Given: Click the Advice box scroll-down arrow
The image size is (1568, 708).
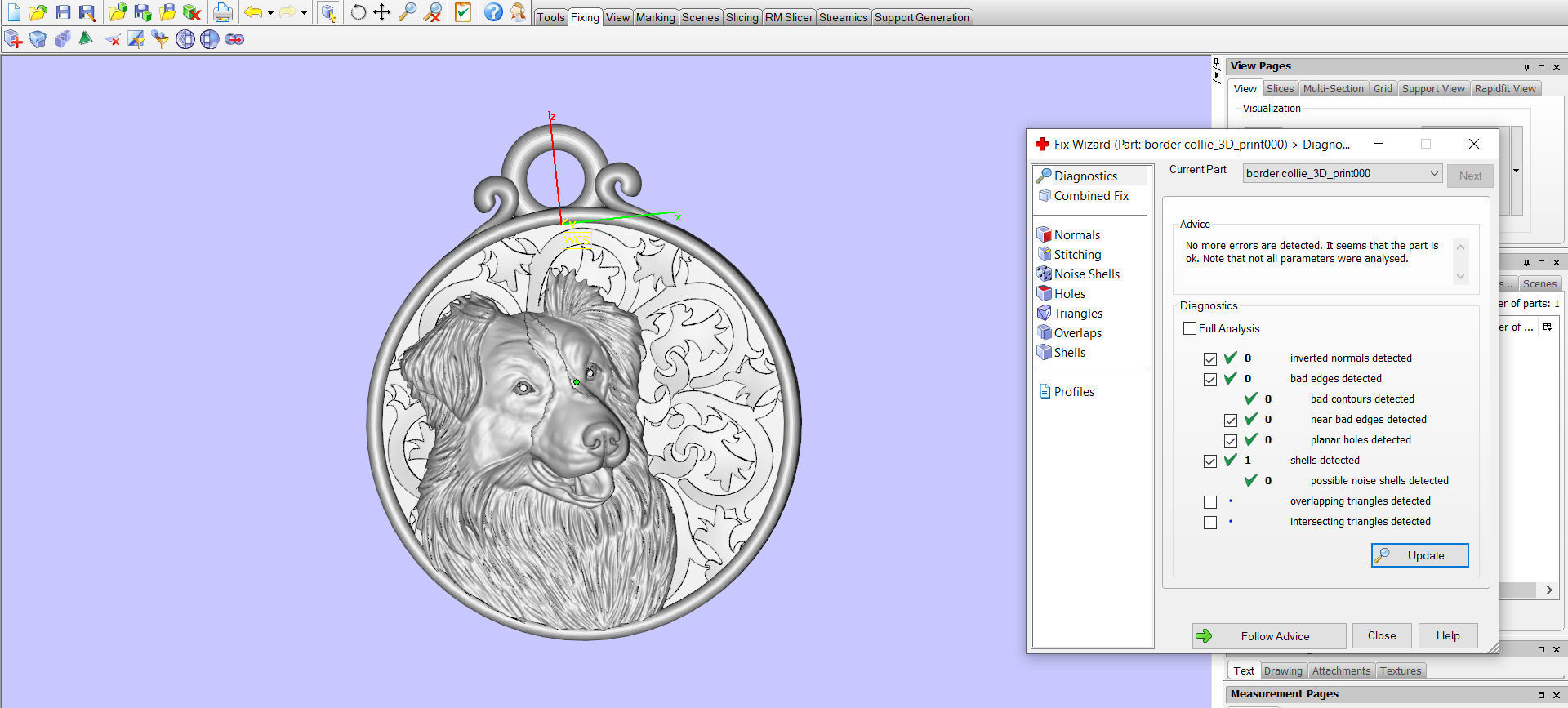Looking at the screenshot, I should [x=1461, y=276].
